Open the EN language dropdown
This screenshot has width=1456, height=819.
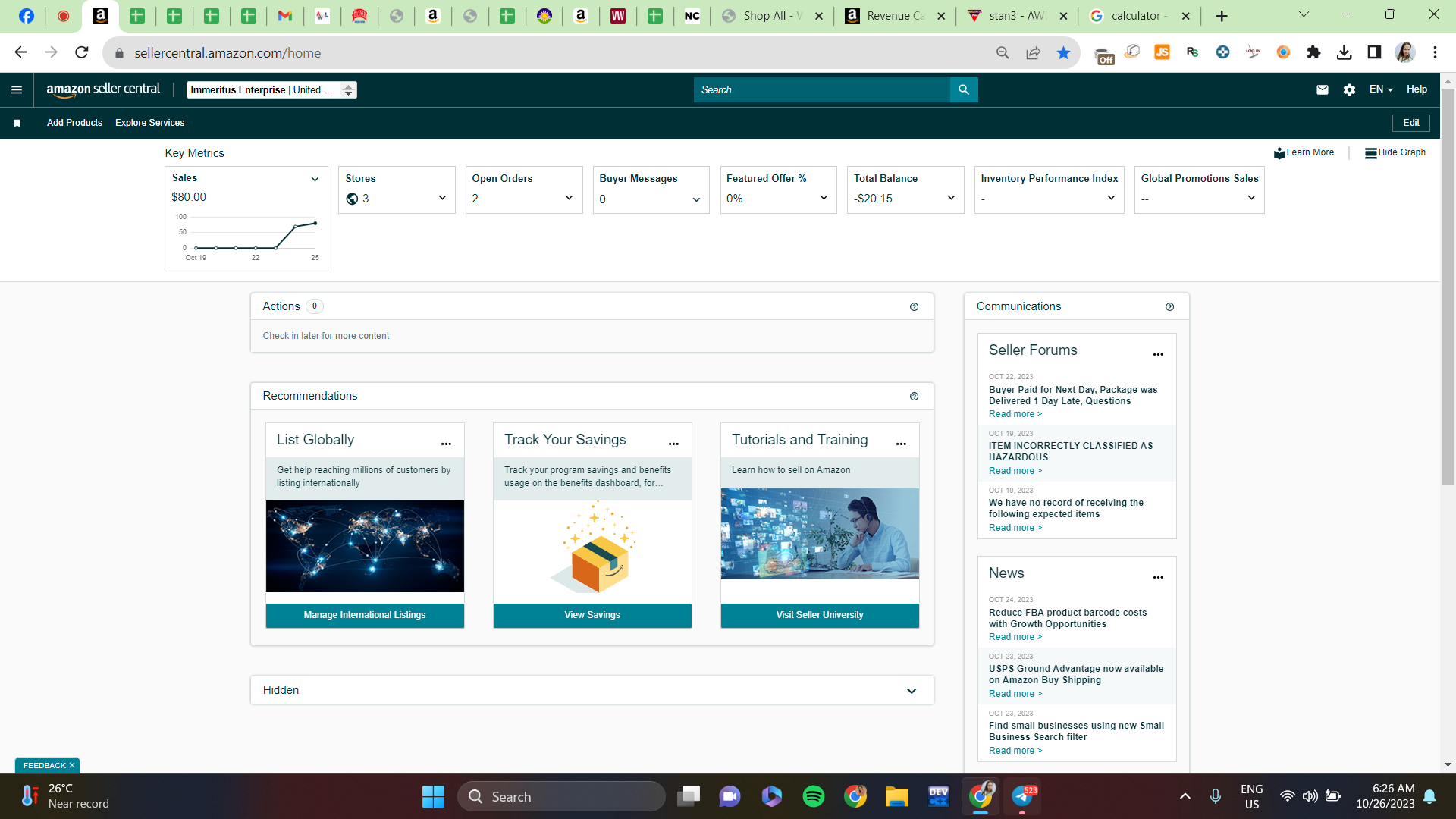[x=1381, y=89]
